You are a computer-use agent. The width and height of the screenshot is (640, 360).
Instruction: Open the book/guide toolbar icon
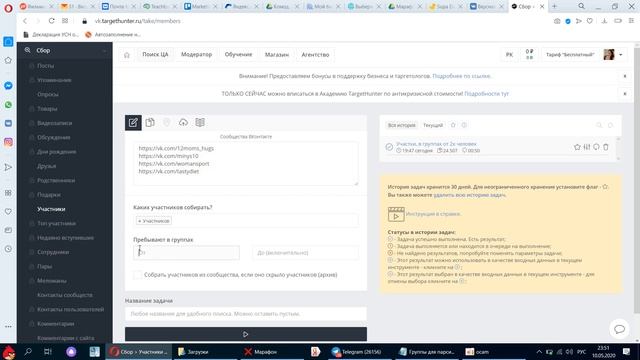200,122
